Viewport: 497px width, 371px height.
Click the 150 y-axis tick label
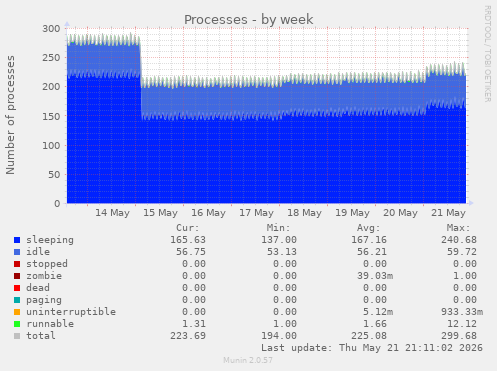(51, 116)
